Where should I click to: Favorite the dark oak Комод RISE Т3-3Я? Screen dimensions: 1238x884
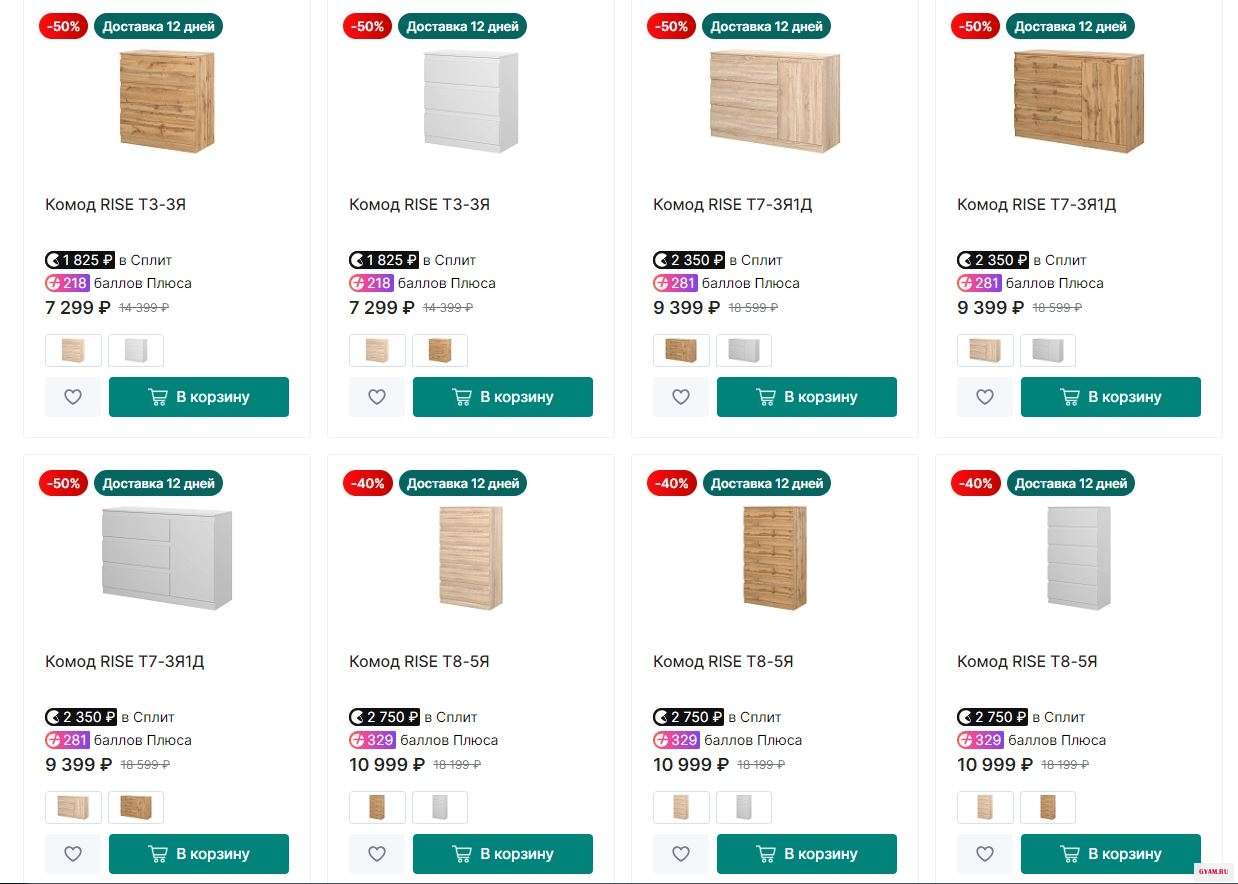tap(73, 397)
